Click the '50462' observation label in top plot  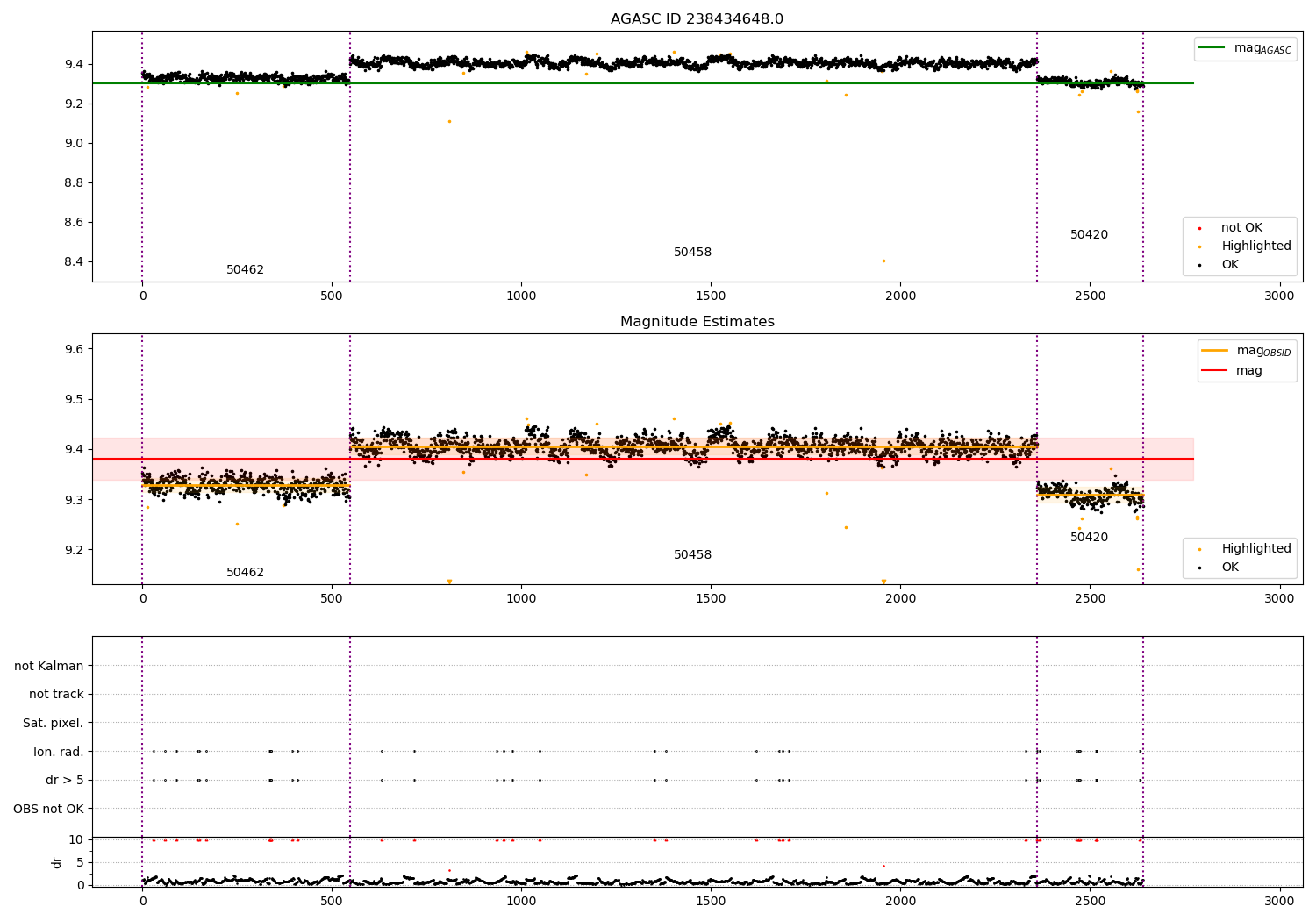[x=246, y=270]
